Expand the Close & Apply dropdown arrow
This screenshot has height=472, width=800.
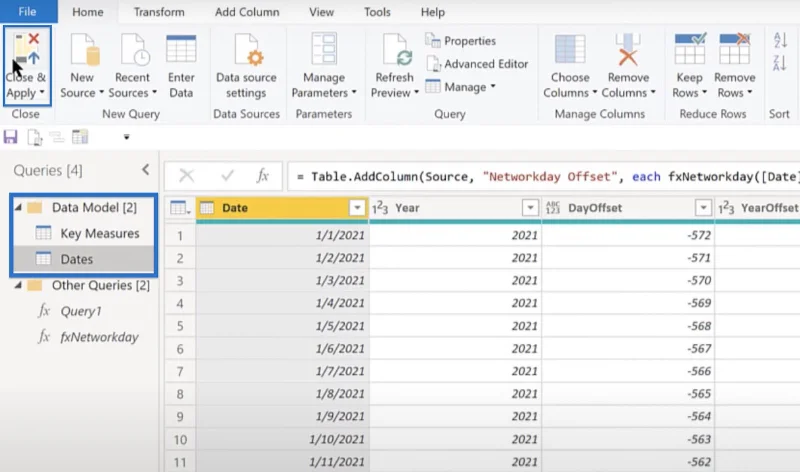click(42, 92)
